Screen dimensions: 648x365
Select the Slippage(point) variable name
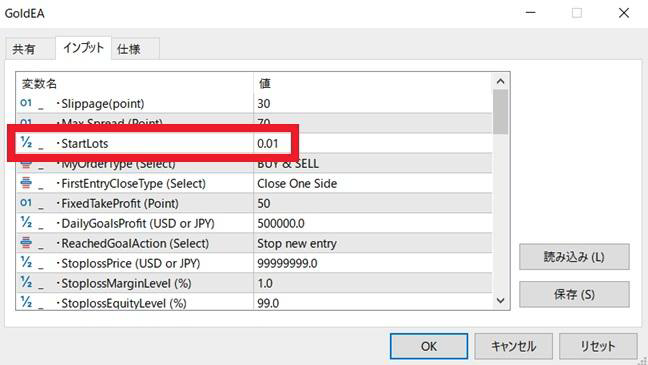(102, 103)
